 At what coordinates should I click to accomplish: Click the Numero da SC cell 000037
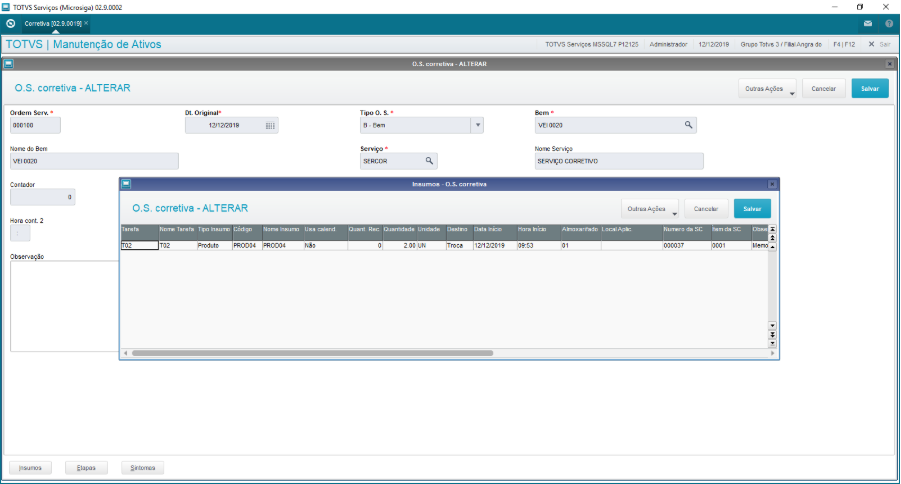(686, 245)
